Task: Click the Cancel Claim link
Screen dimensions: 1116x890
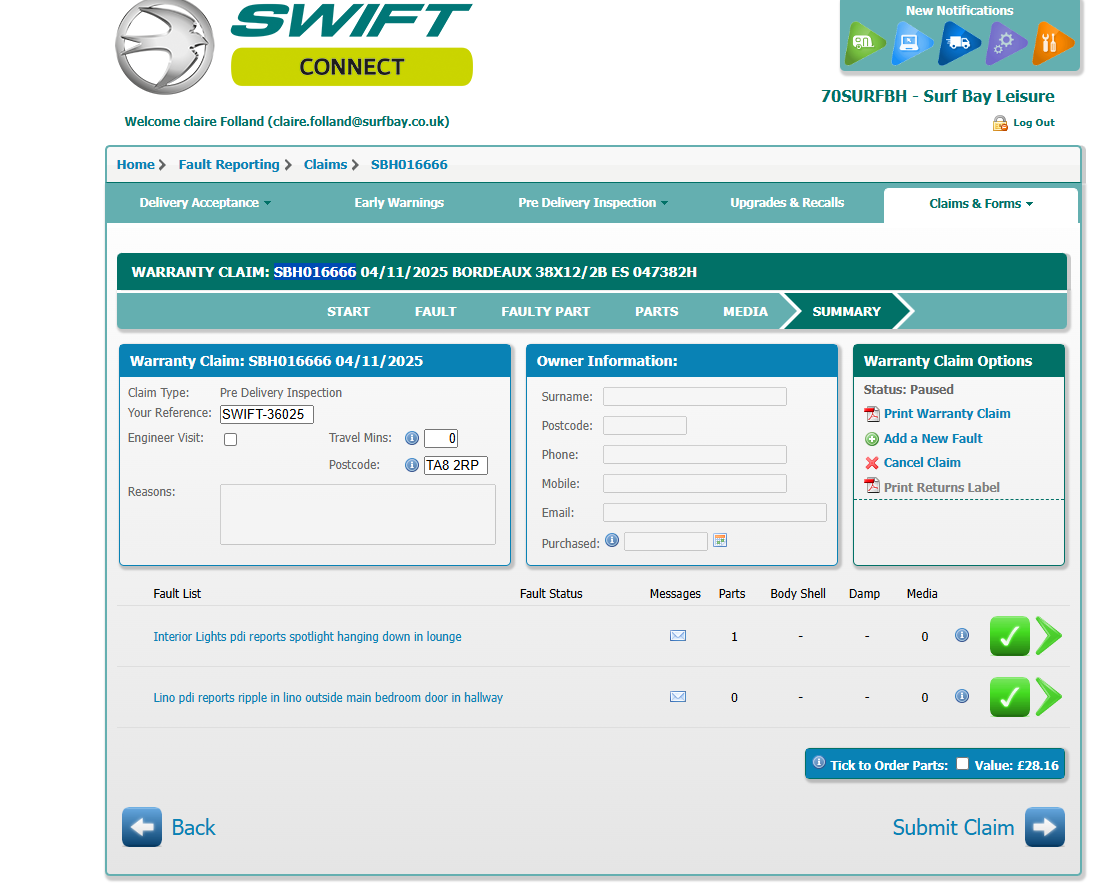Action: pos(922,463)
